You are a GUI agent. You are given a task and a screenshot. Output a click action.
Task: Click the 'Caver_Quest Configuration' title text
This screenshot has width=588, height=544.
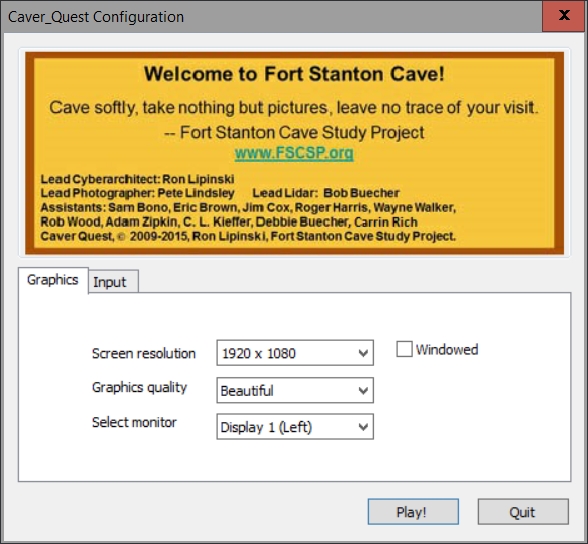pos(96,17)
